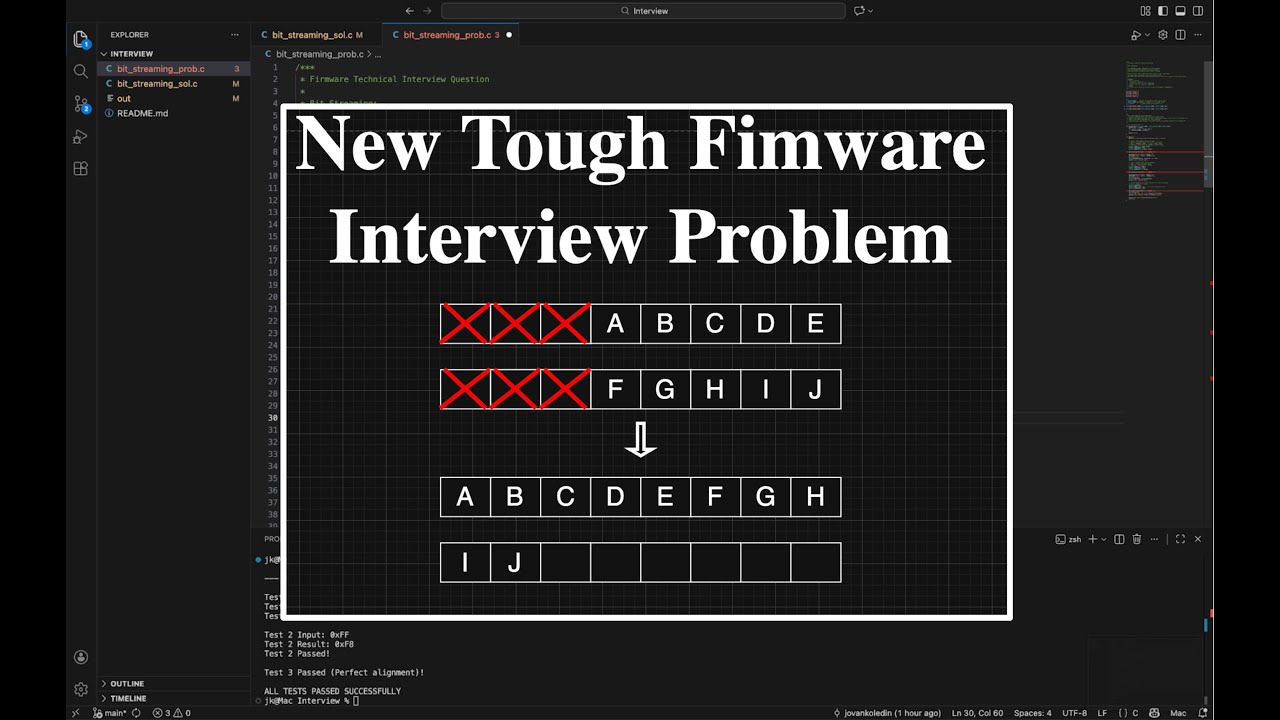The image size is (1280, 720).
Task: Expand the OUTLINE section
Action: pyautogui.click(x=173, y=684)
